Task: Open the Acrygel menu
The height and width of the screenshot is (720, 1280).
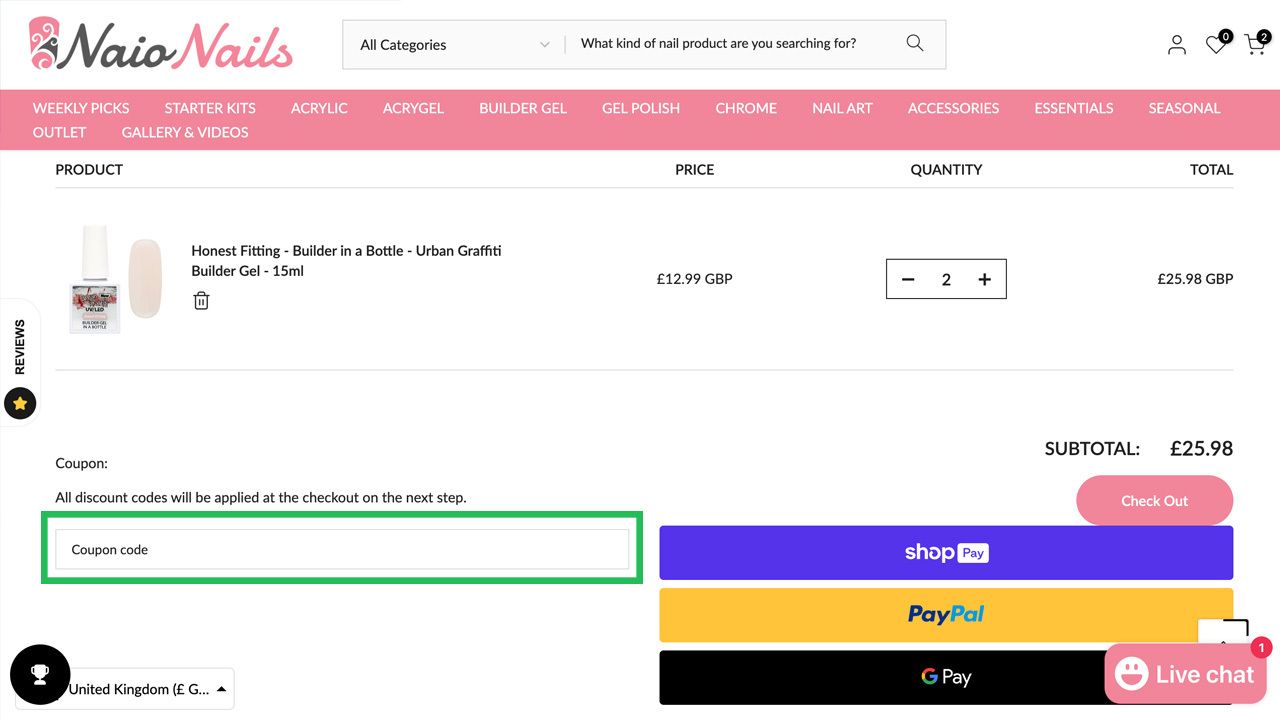Action: (x=413, y=108)
